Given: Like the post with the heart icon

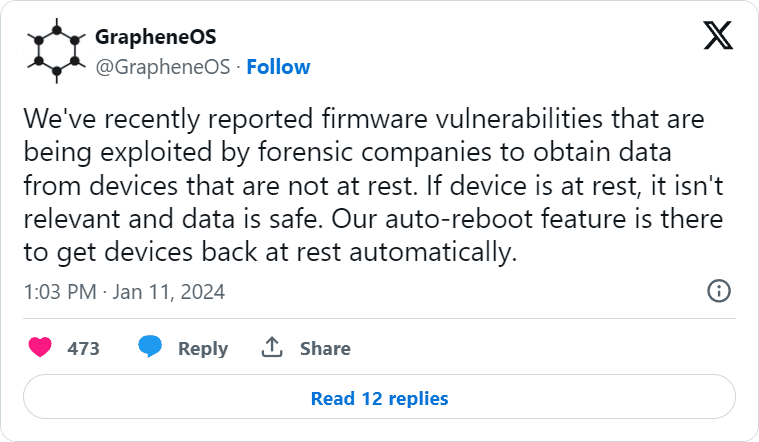Looking at the screenshot, I should click(41, 348).
